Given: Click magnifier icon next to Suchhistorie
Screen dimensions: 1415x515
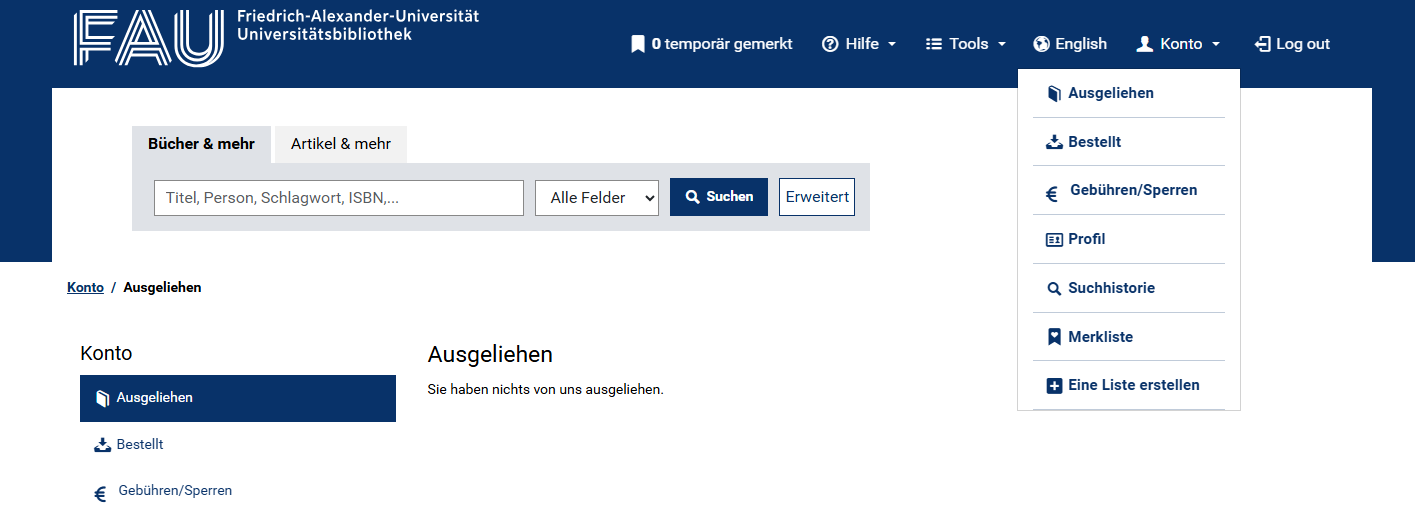Looking at the screenshot, I should 1054,289.
